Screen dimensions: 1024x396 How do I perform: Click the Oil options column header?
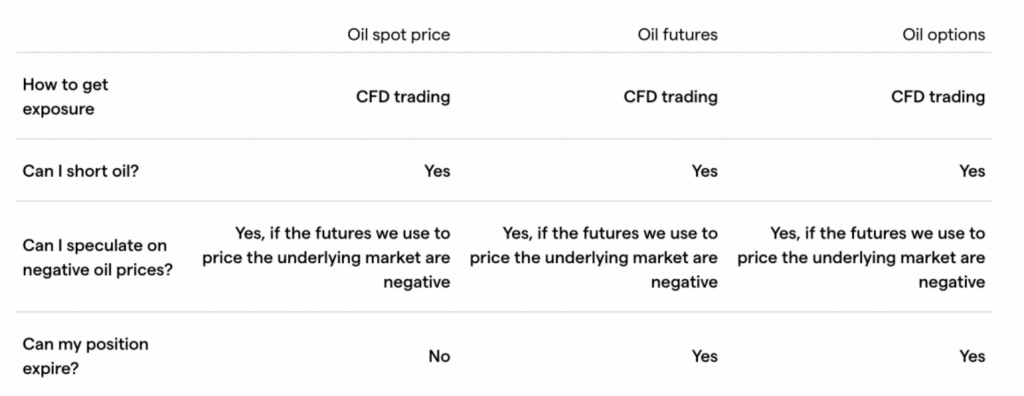[x=944, y=35]
